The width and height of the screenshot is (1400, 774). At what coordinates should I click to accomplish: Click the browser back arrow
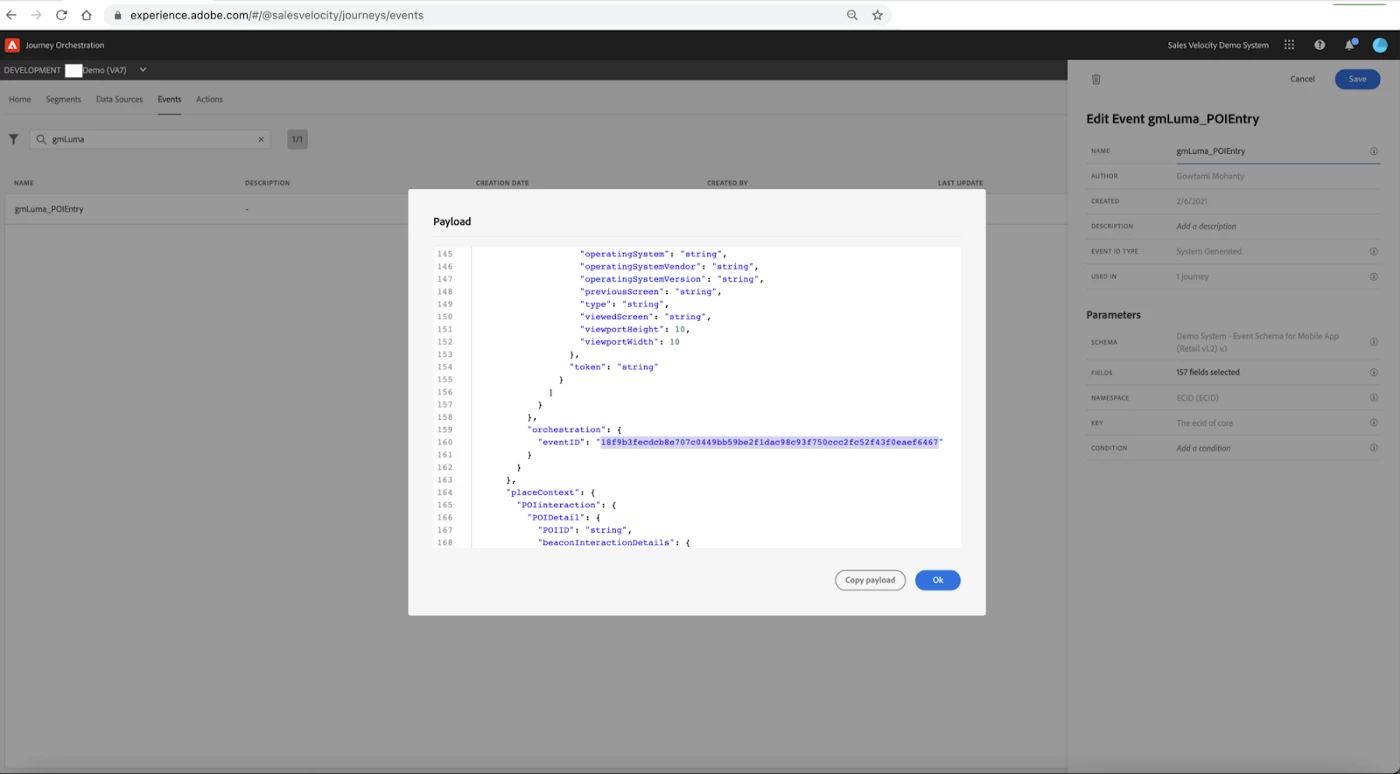(x=12, y=15)
